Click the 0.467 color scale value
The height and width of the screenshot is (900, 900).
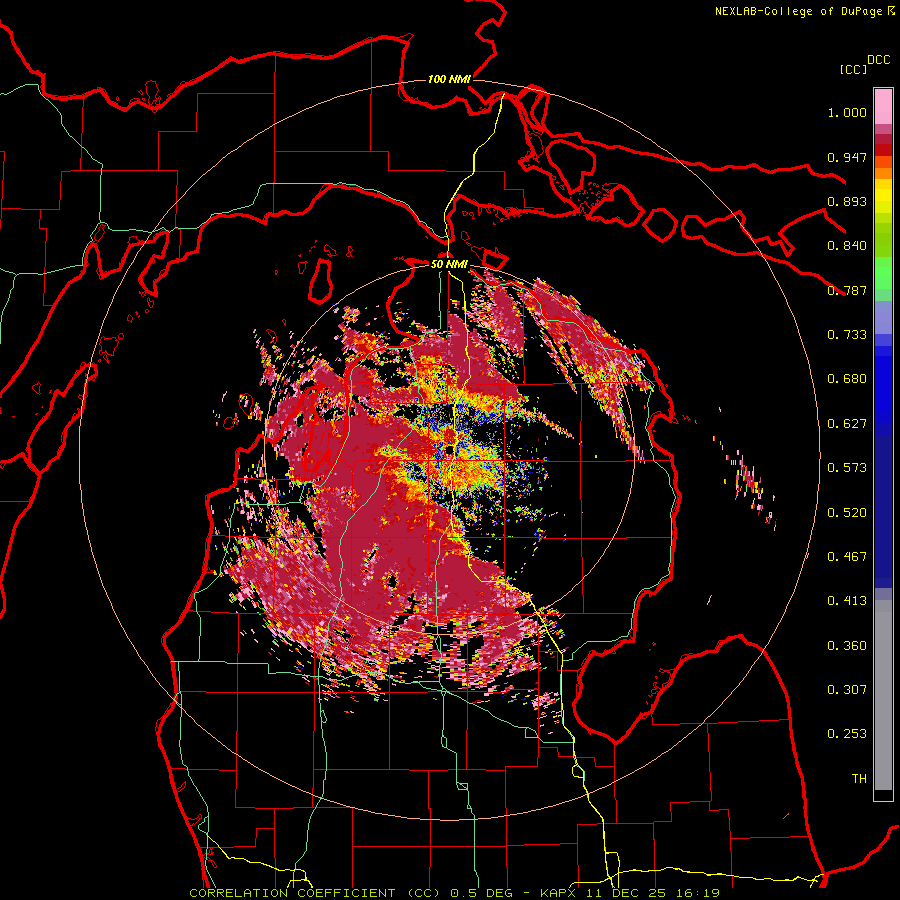tap(847, 557)
